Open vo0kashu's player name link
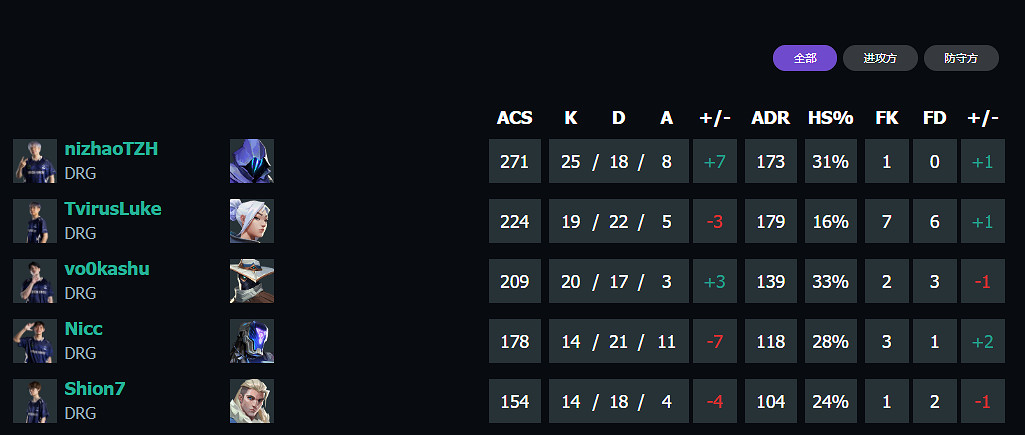This screenshot has width=1025, height=435. tap(107, 269)
